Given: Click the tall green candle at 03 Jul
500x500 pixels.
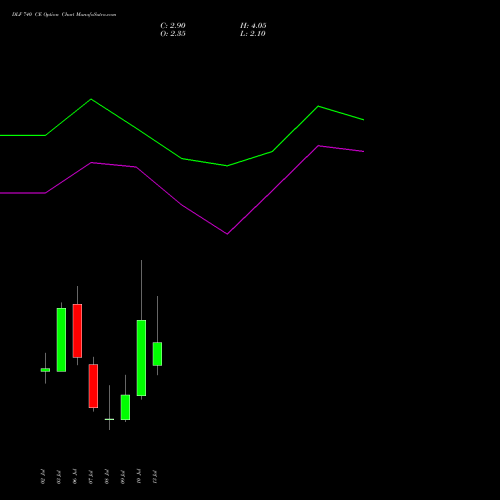Looking at the screenshot, I should [x=61, y=340].
